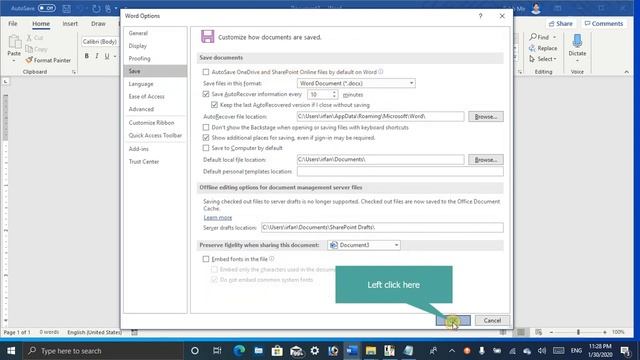Click the Dictate microphone icon
This screenshot has height=360, width=640.
tap(577, 41)
